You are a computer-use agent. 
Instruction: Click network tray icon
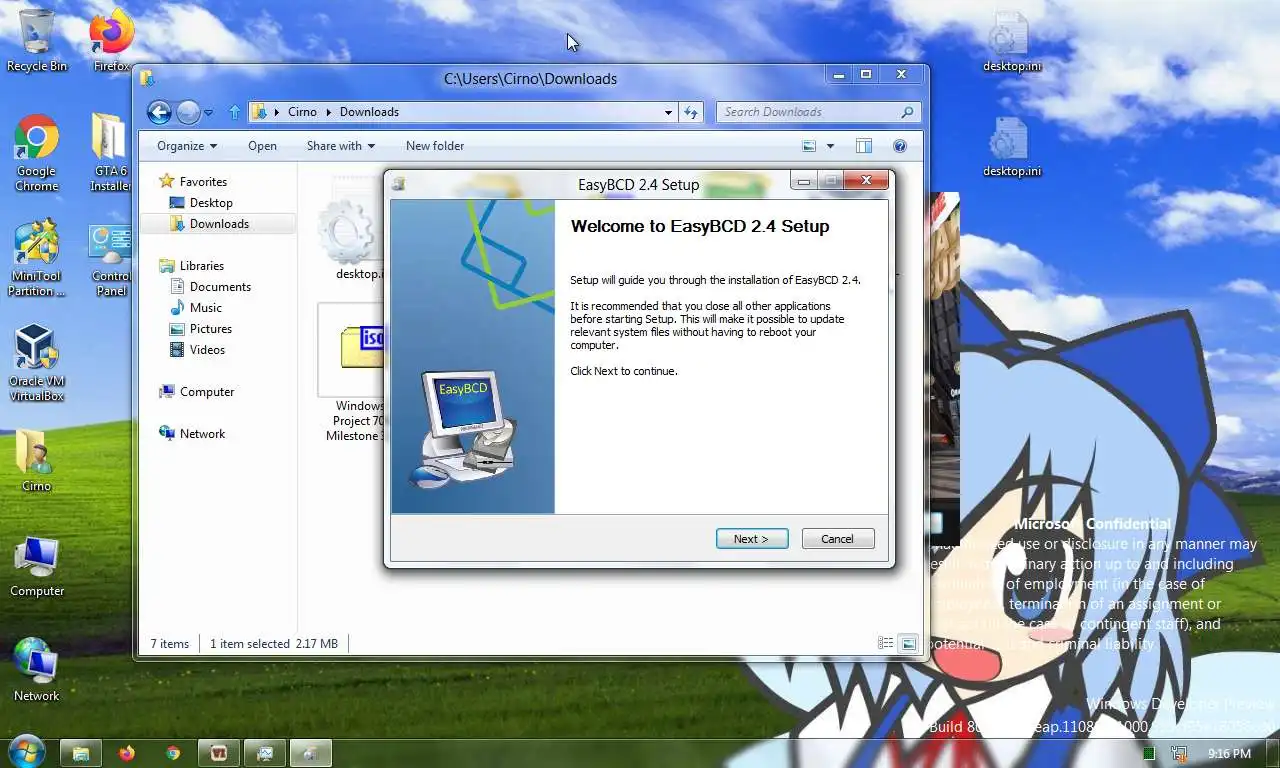(1180, 753)
